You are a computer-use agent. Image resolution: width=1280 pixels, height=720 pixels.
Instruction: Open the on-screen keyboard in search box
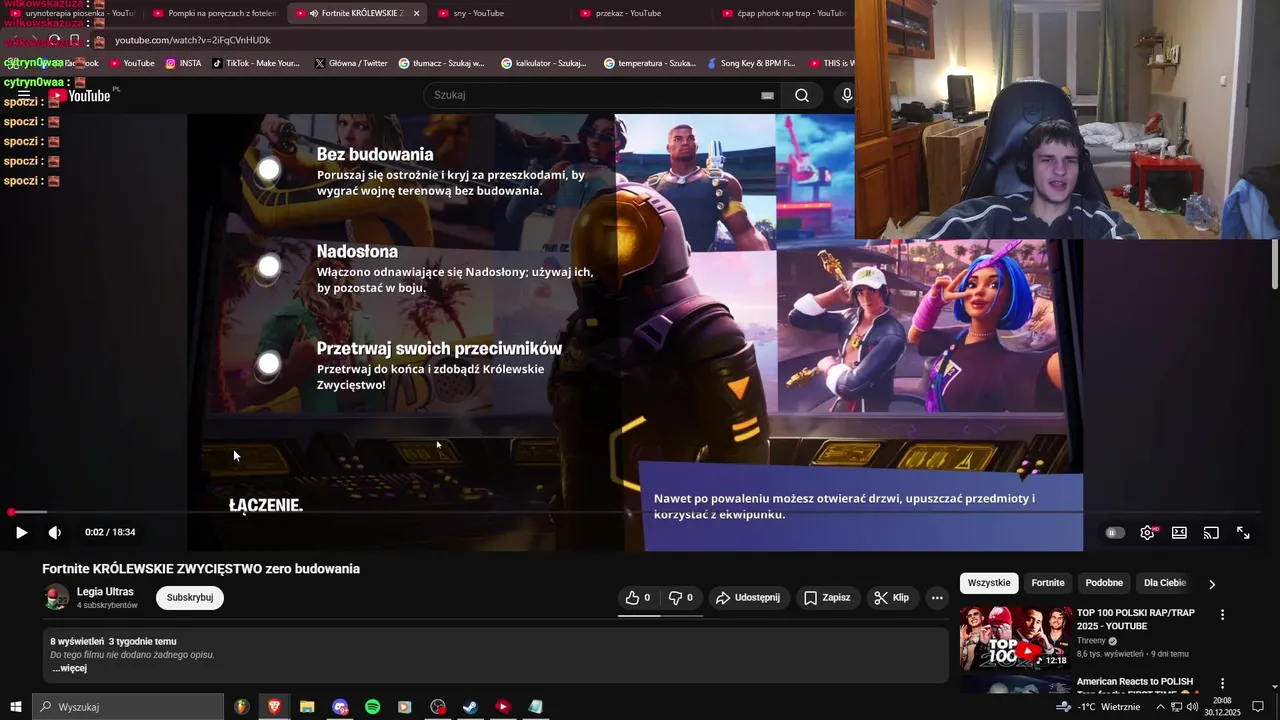click(767, 95)
